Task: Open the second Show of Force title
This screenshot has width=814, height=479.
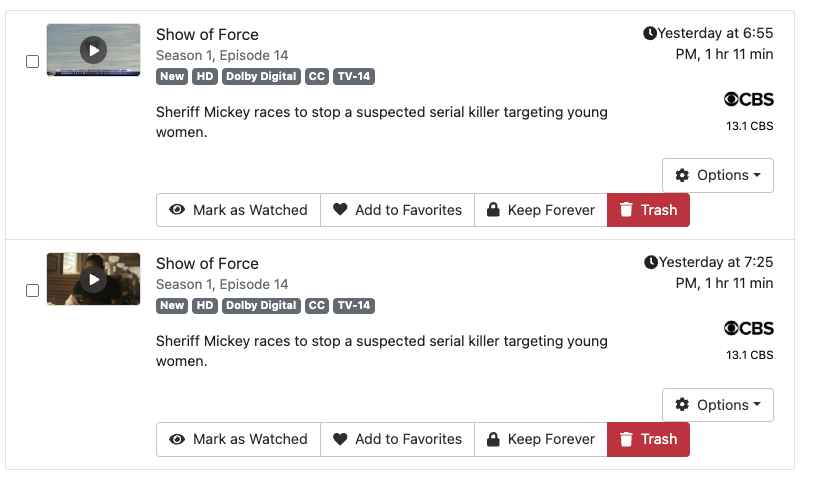Action: coord(207,263)
